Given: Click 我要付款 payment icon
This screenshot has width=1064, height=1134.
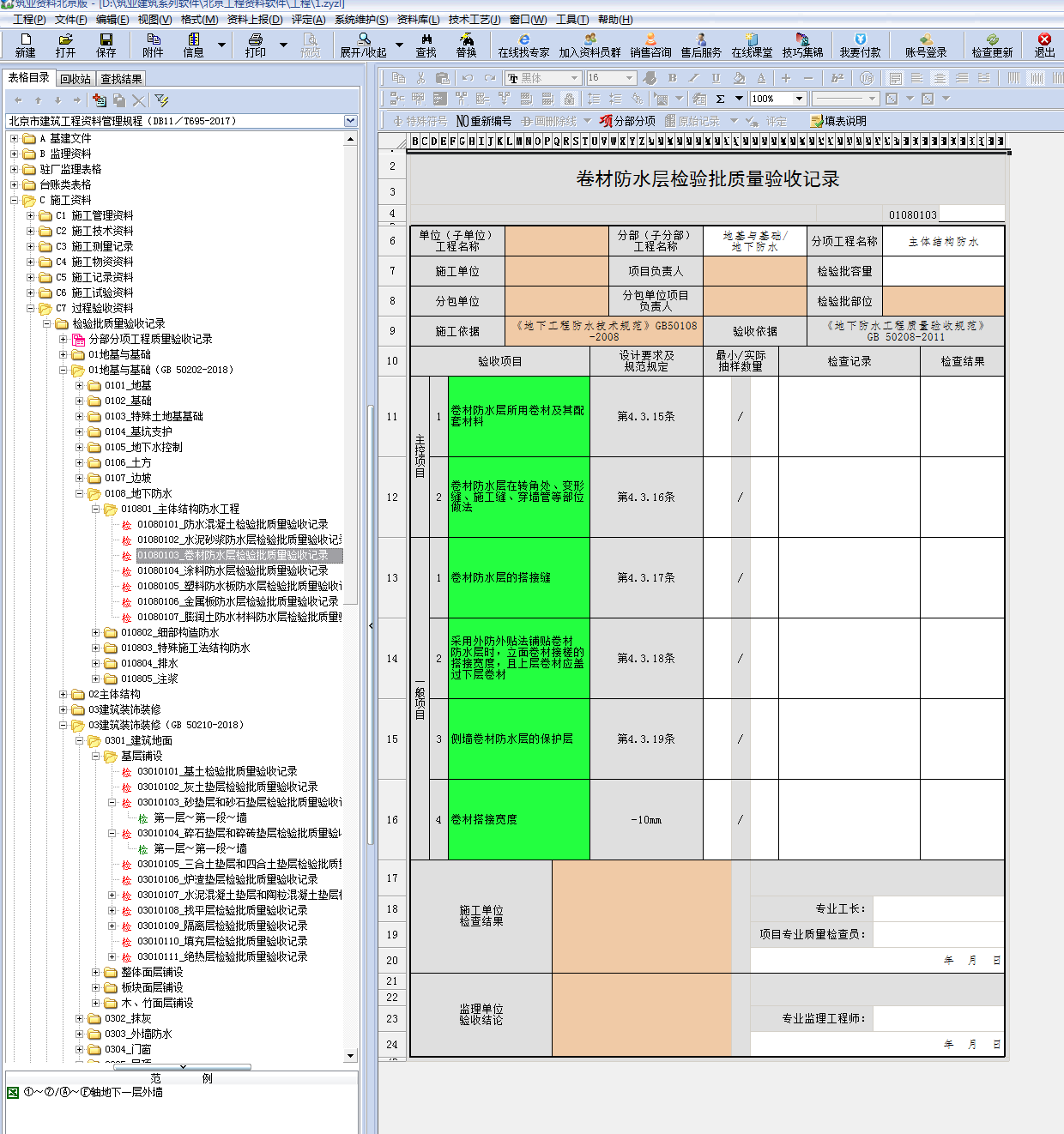Looking at the screenshot, I should pos(861,45).
